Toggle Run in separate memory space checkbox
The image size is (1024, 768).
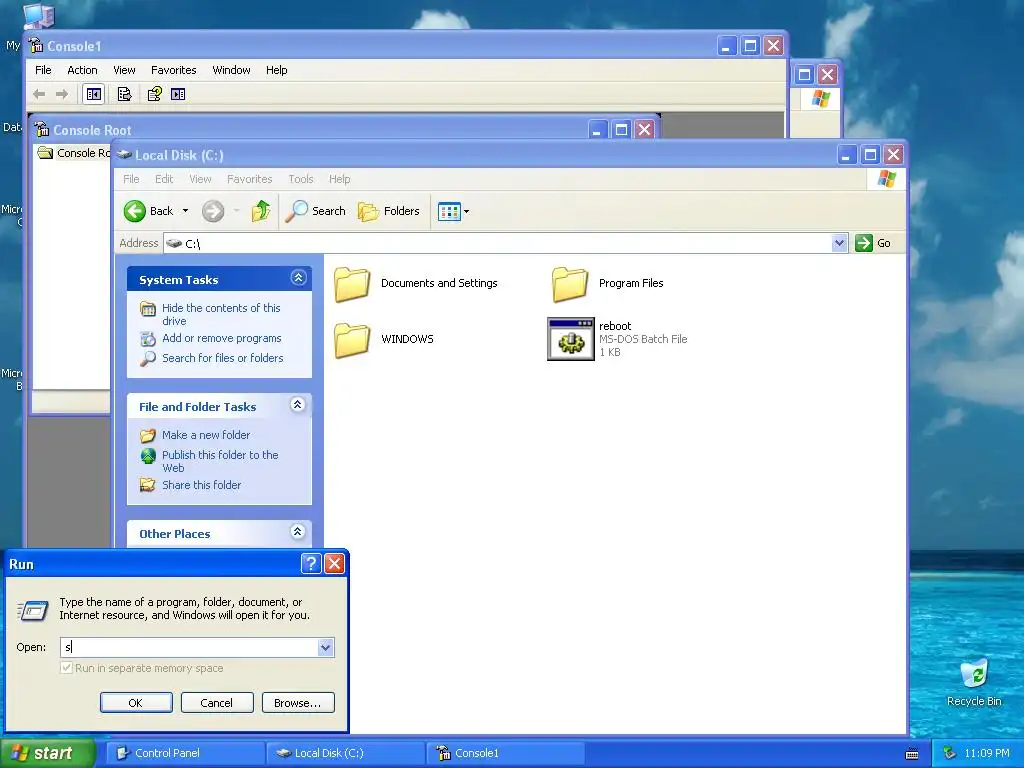(66, 667)
